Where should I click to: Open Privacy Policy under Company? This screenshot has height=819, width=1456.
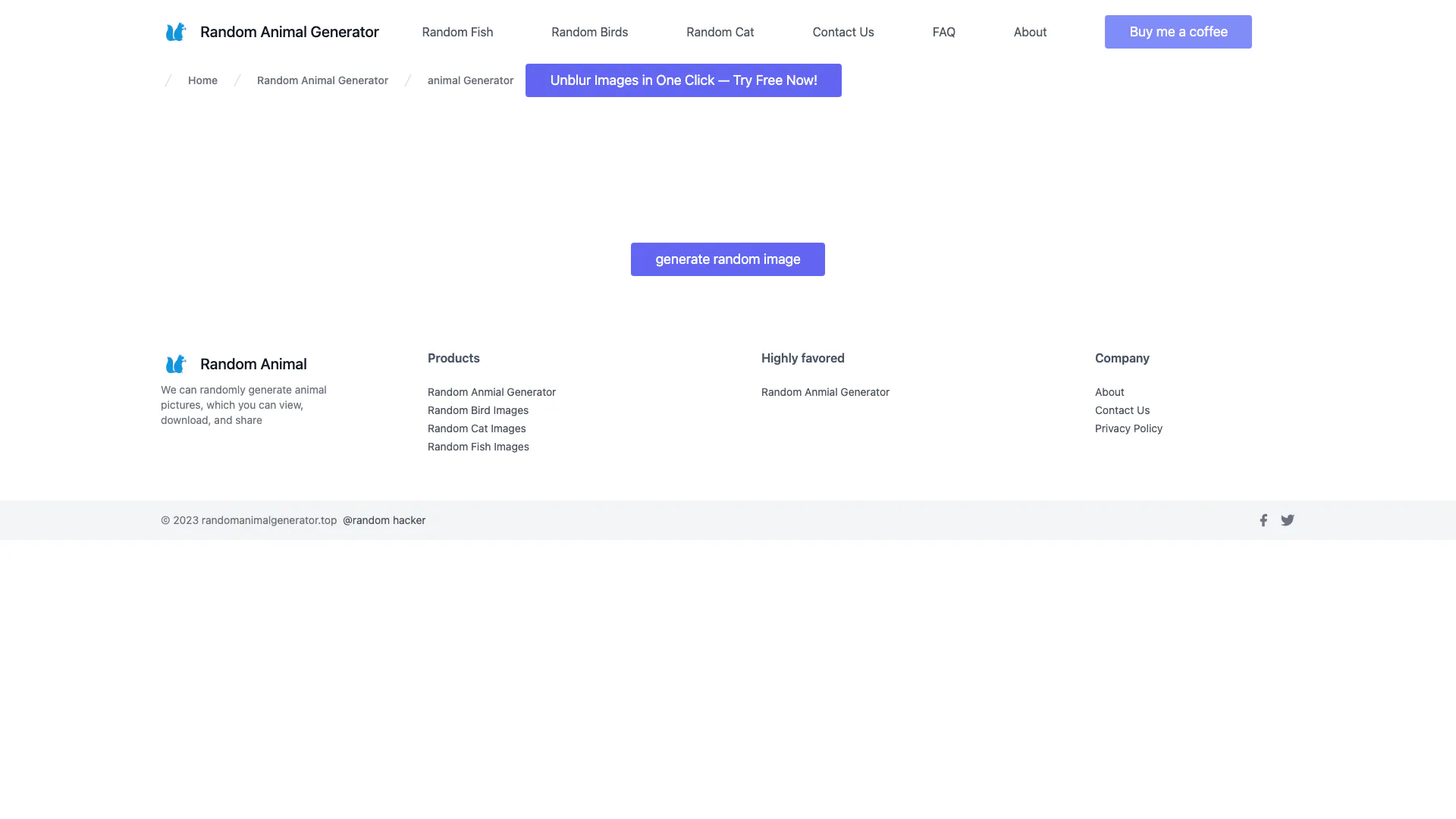pyautogui.click(x=1128, y=428)
